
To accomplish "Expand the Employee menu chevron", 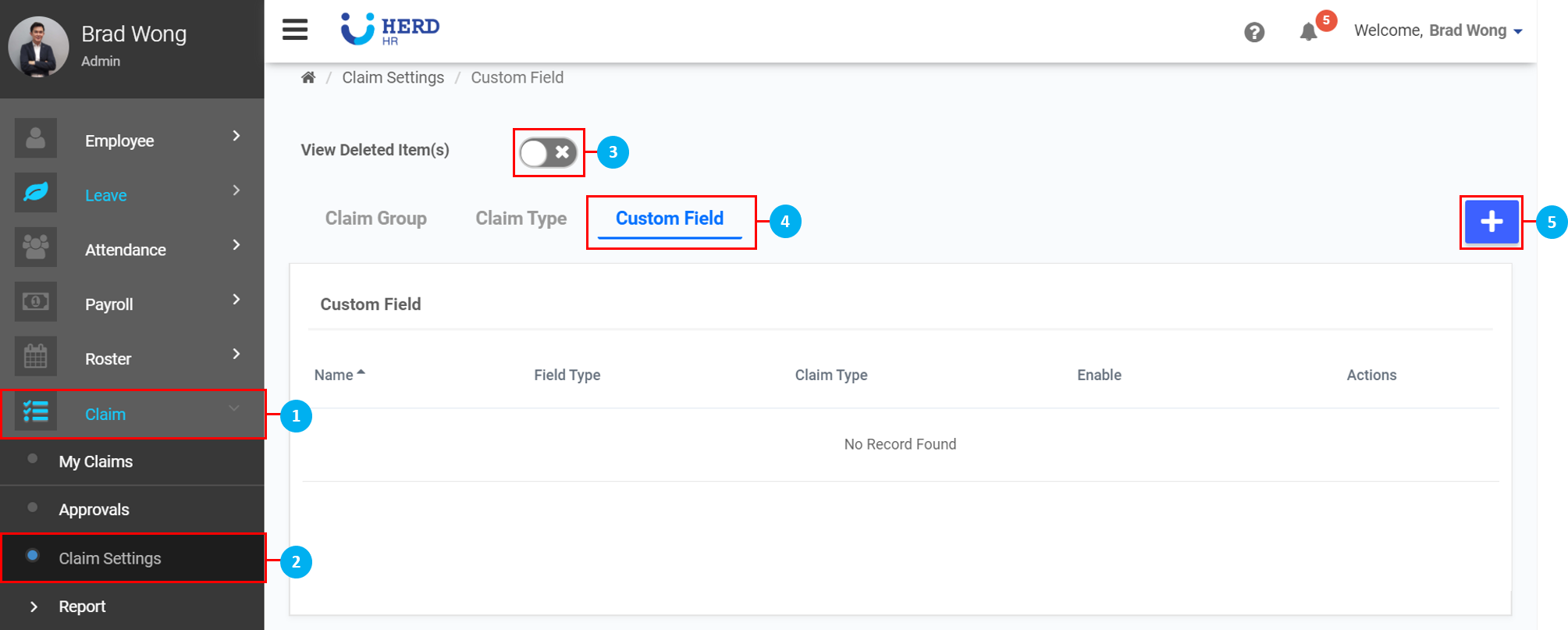I will click(236, 137).
